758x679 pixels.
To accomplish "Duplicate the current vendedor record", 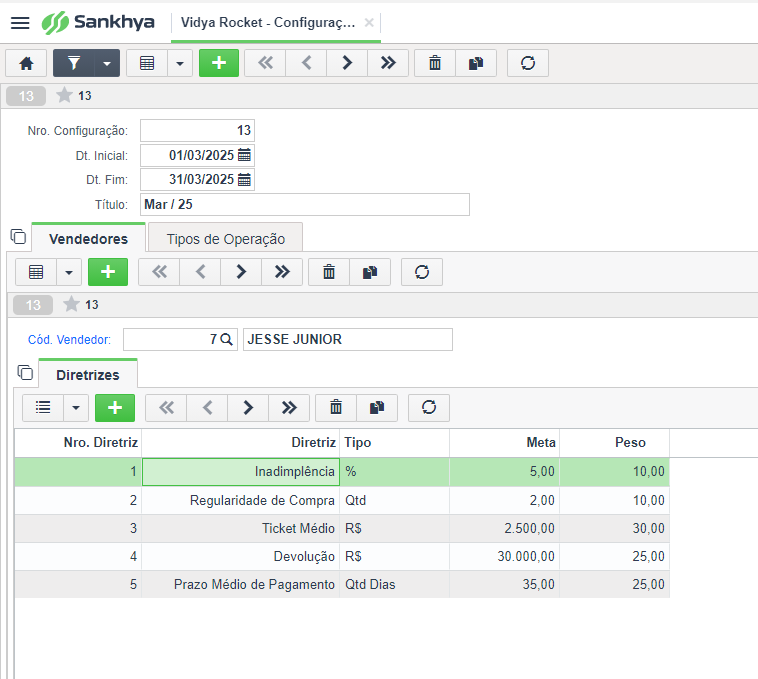I will [x=370, y=272].
